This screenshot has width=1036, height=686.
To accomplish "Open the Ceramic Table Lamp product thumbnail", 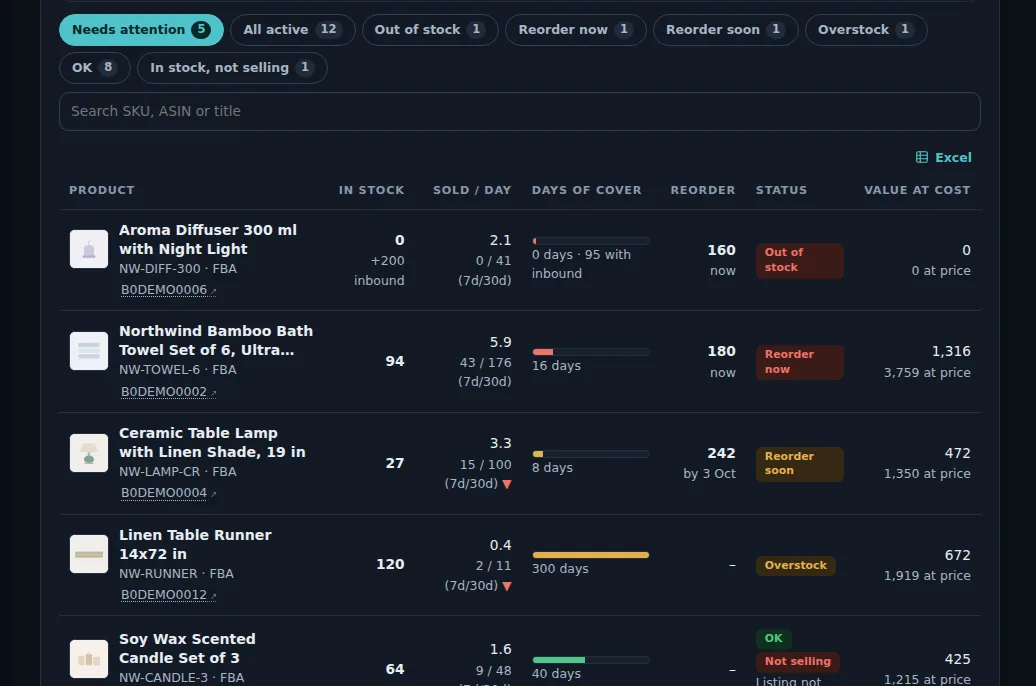I will [89, 453].
